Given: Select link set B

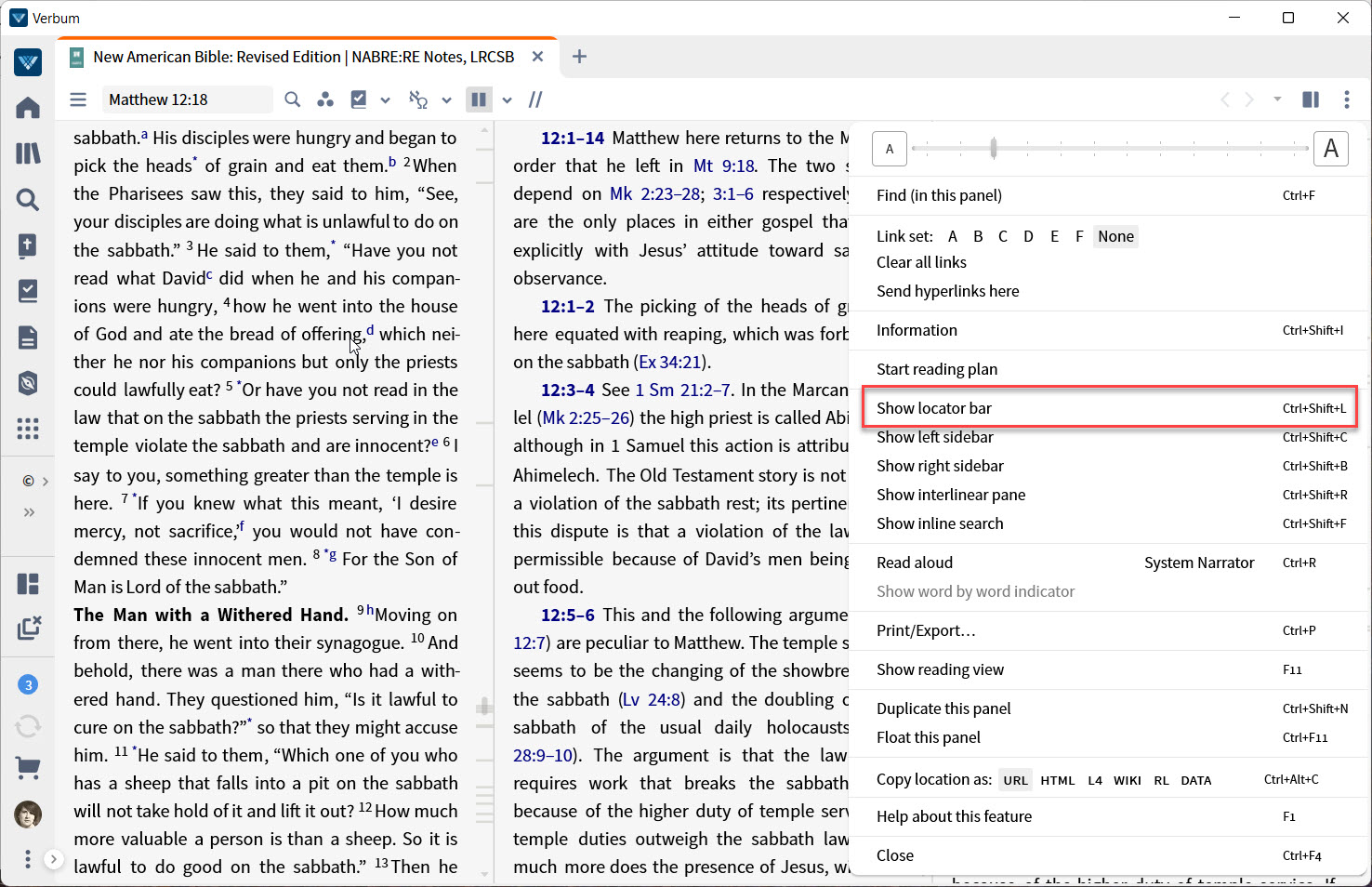Looking at the screenshot, I should point(978,236).
